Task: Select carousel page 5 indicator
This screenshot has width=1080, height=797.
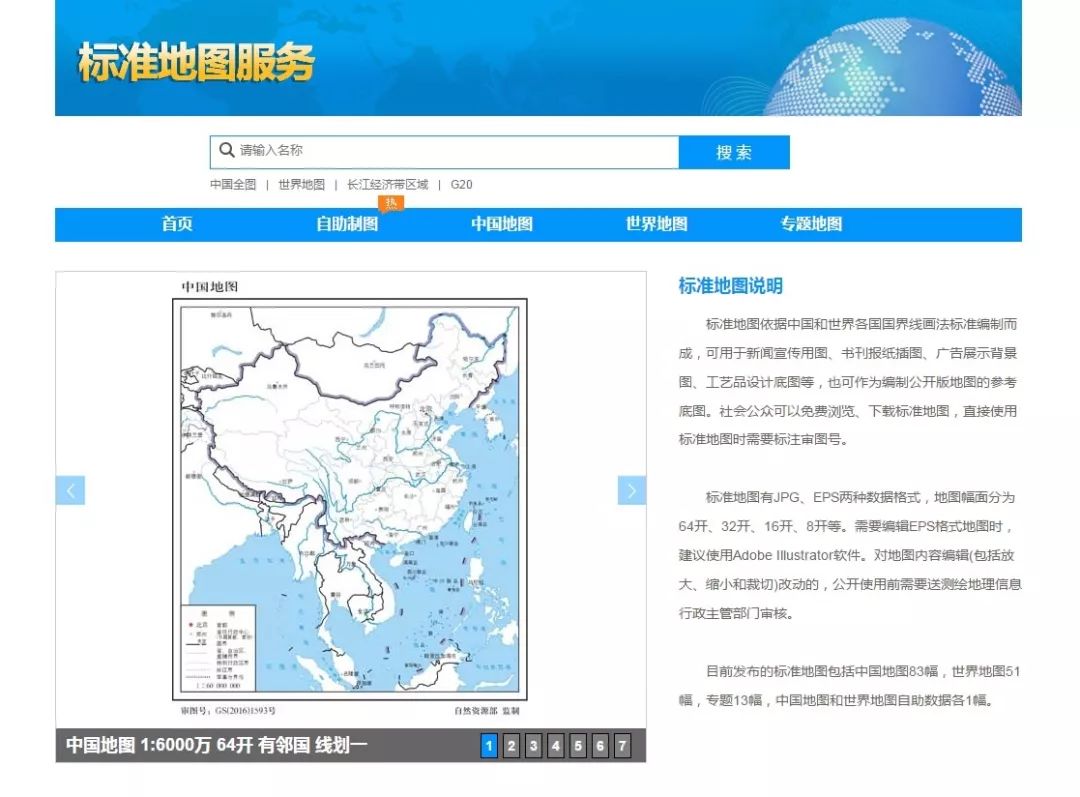Action: pyautogui.click(x=578, y=745)
